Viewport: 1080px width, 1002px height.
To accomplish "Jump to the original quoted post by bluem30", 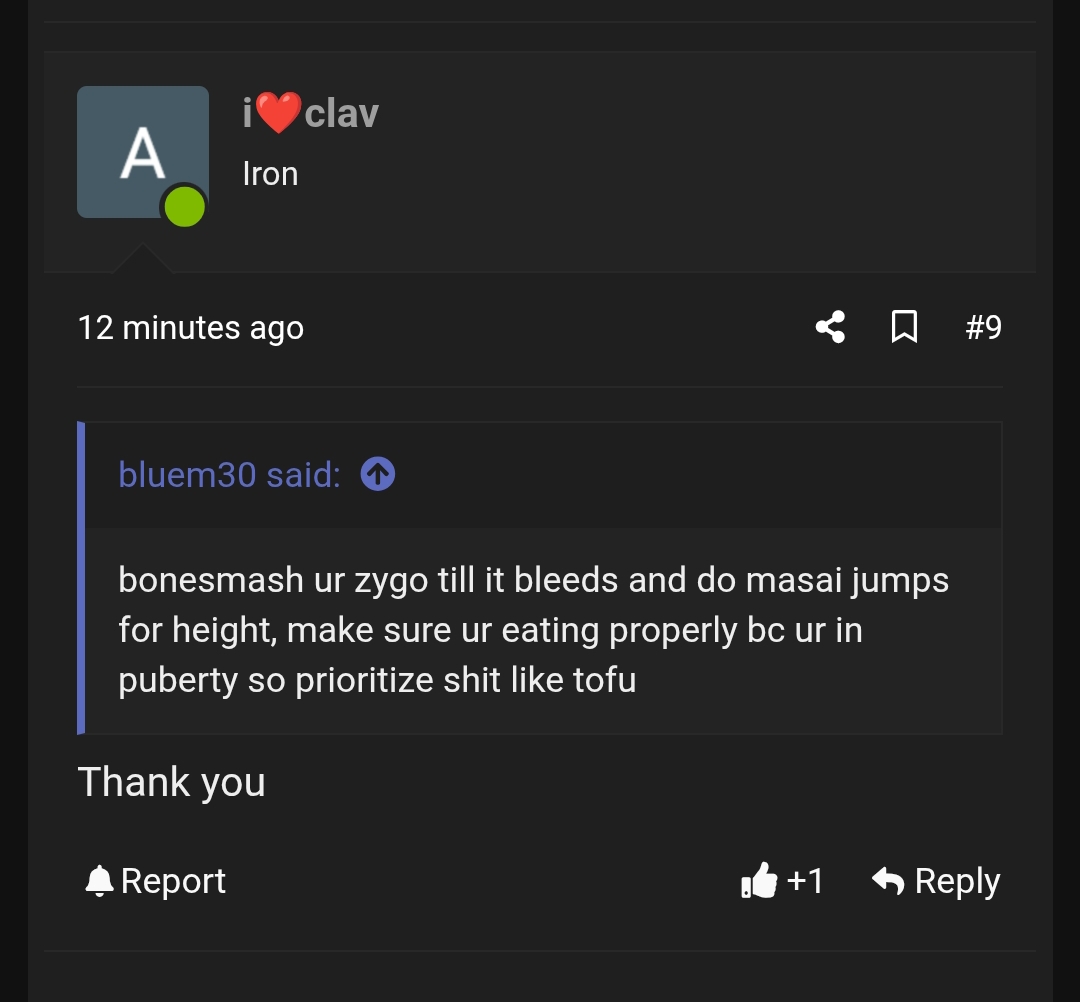I will (x=378, y=475).
